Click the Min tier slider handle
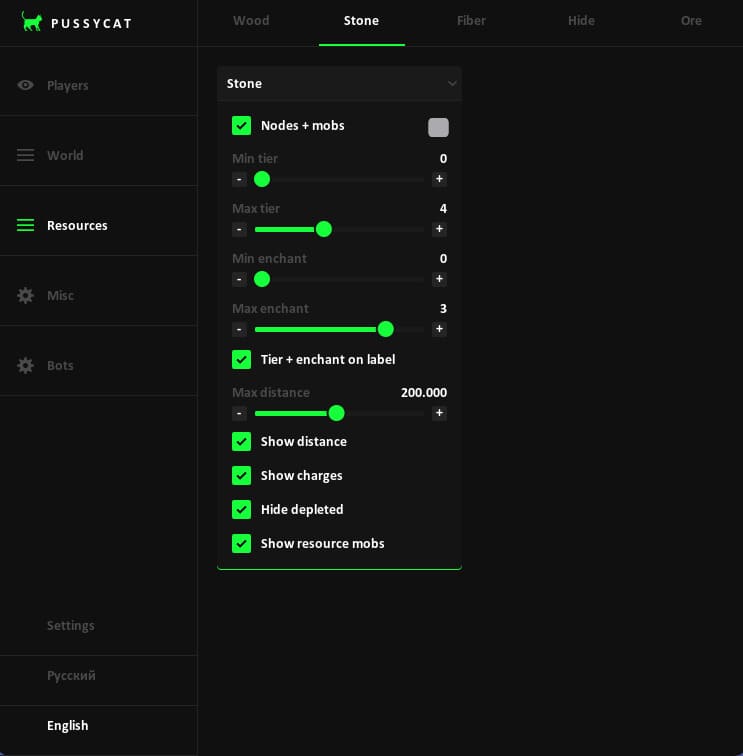Screen dimensions: 743x756 point(262,179)
